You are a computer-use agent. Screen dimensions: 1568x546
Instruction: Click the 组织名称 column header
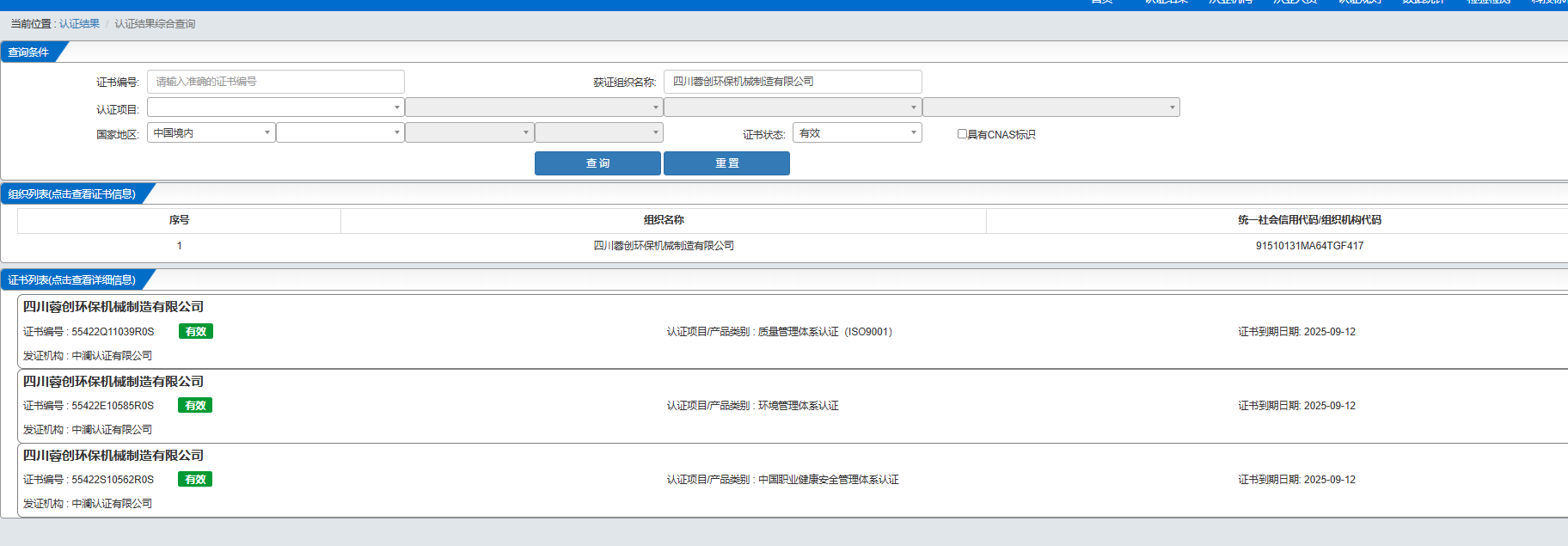tap(664, 220)
